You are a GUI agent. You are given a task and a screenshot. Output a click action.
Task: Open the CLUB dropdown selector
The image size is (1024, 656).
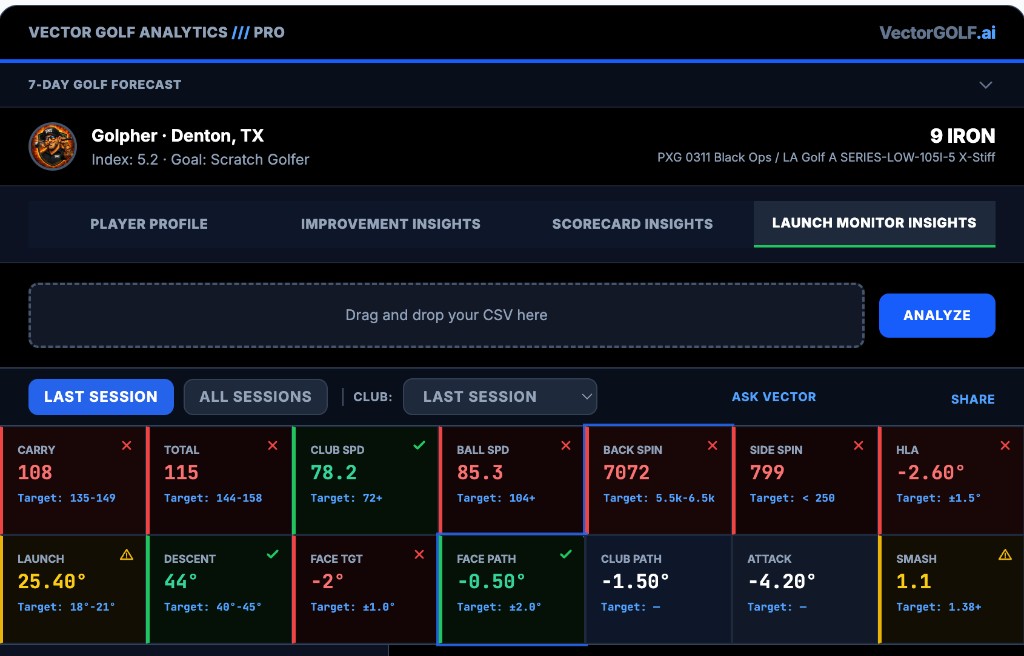(499, 397)
